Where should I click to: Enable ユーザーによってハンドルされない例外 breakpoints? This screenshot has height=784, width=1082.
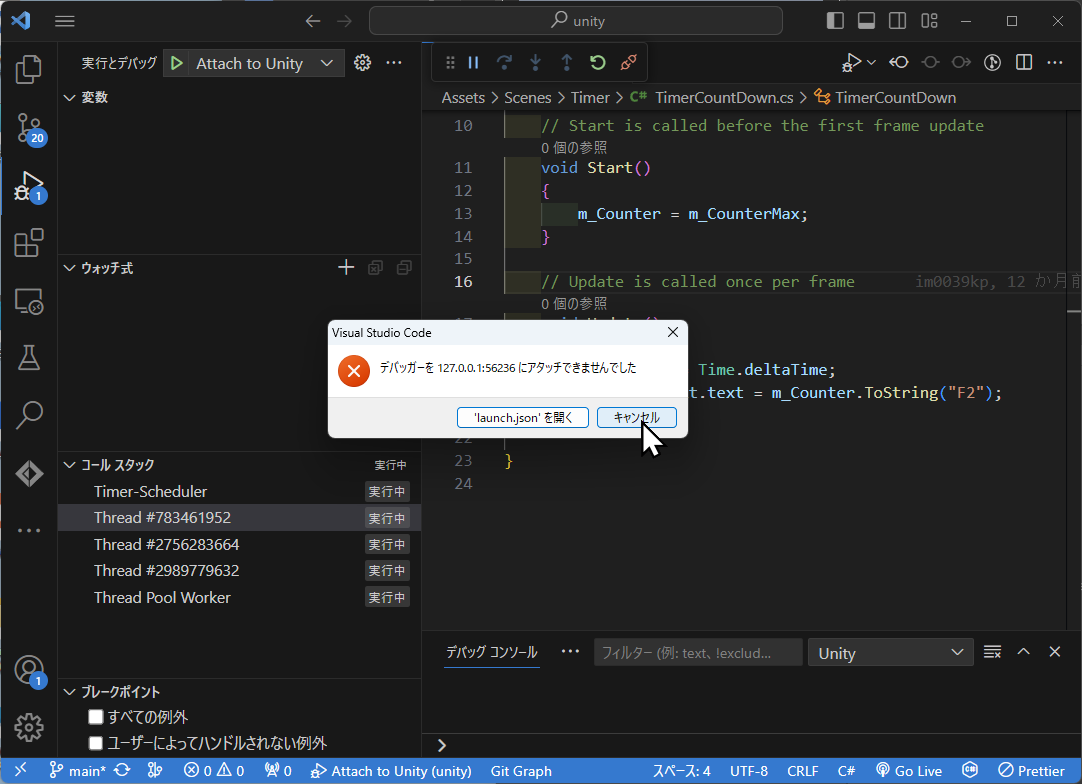(96, 741)
